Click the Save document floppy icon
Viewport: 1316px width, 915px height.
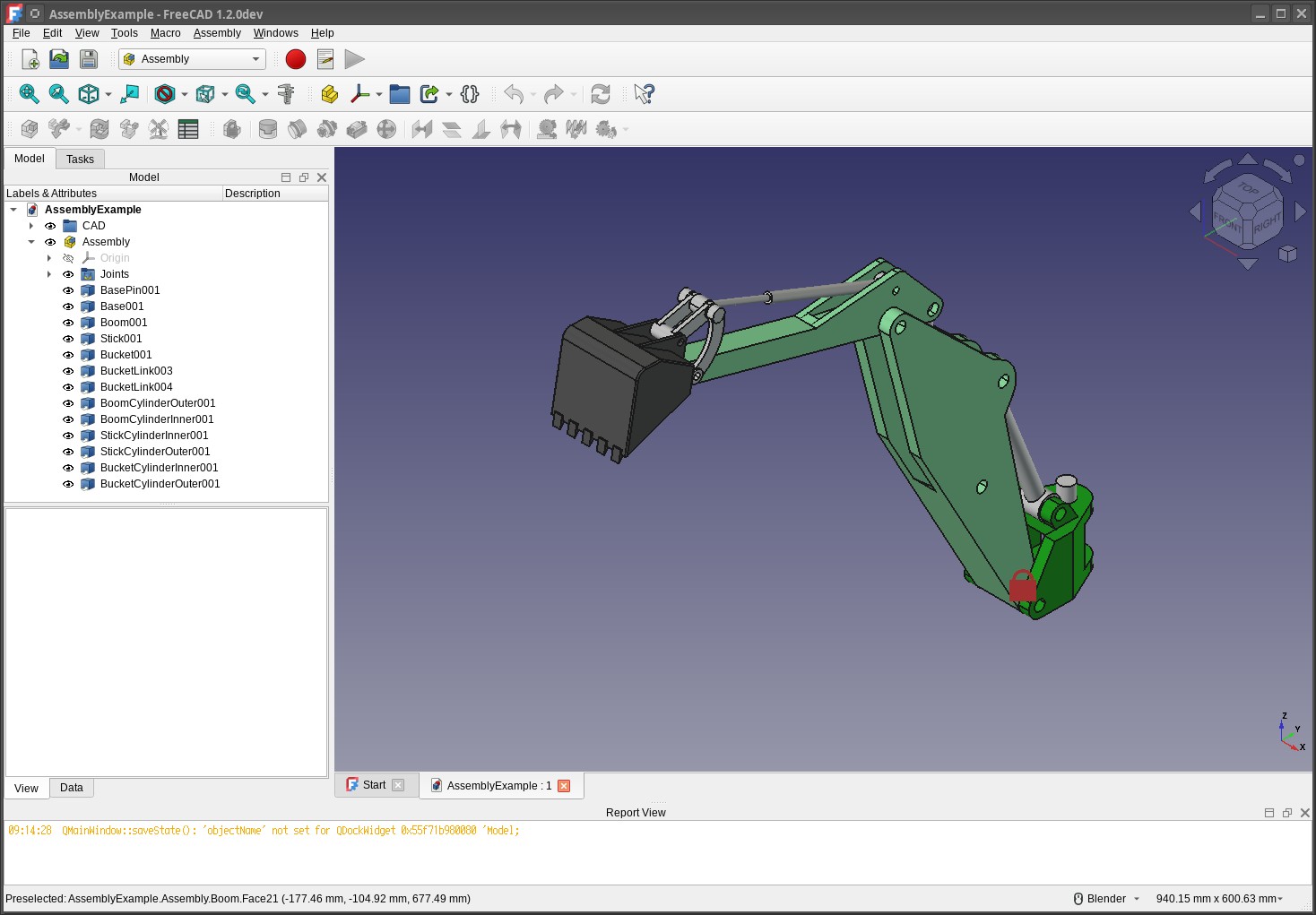pos(89,59)
